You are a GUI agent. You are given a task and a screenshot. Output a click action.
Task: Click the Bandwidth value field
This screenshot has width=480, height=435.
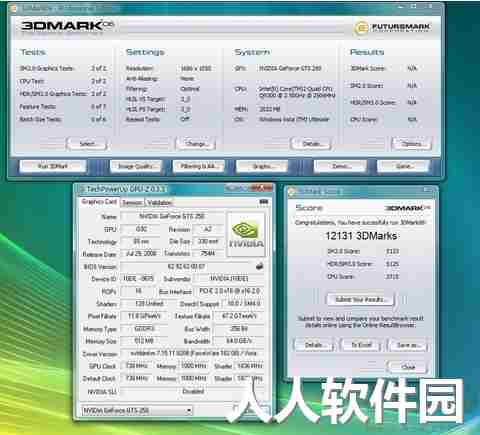[x=239, y=341]
